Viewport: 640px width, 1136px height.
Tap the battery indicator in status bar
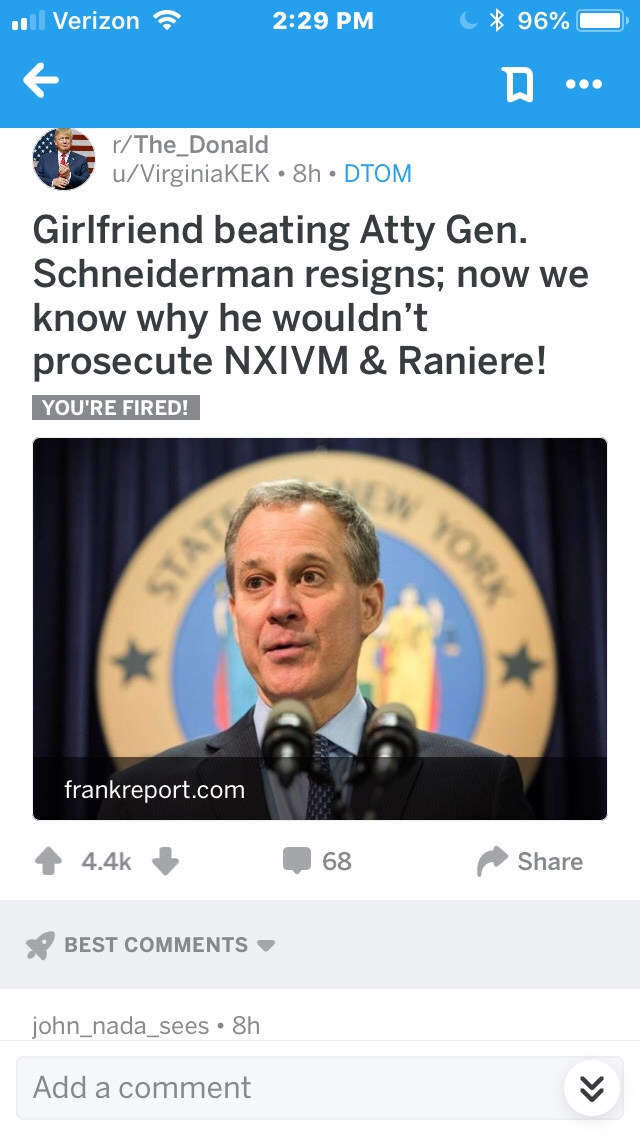click(601, 20)
